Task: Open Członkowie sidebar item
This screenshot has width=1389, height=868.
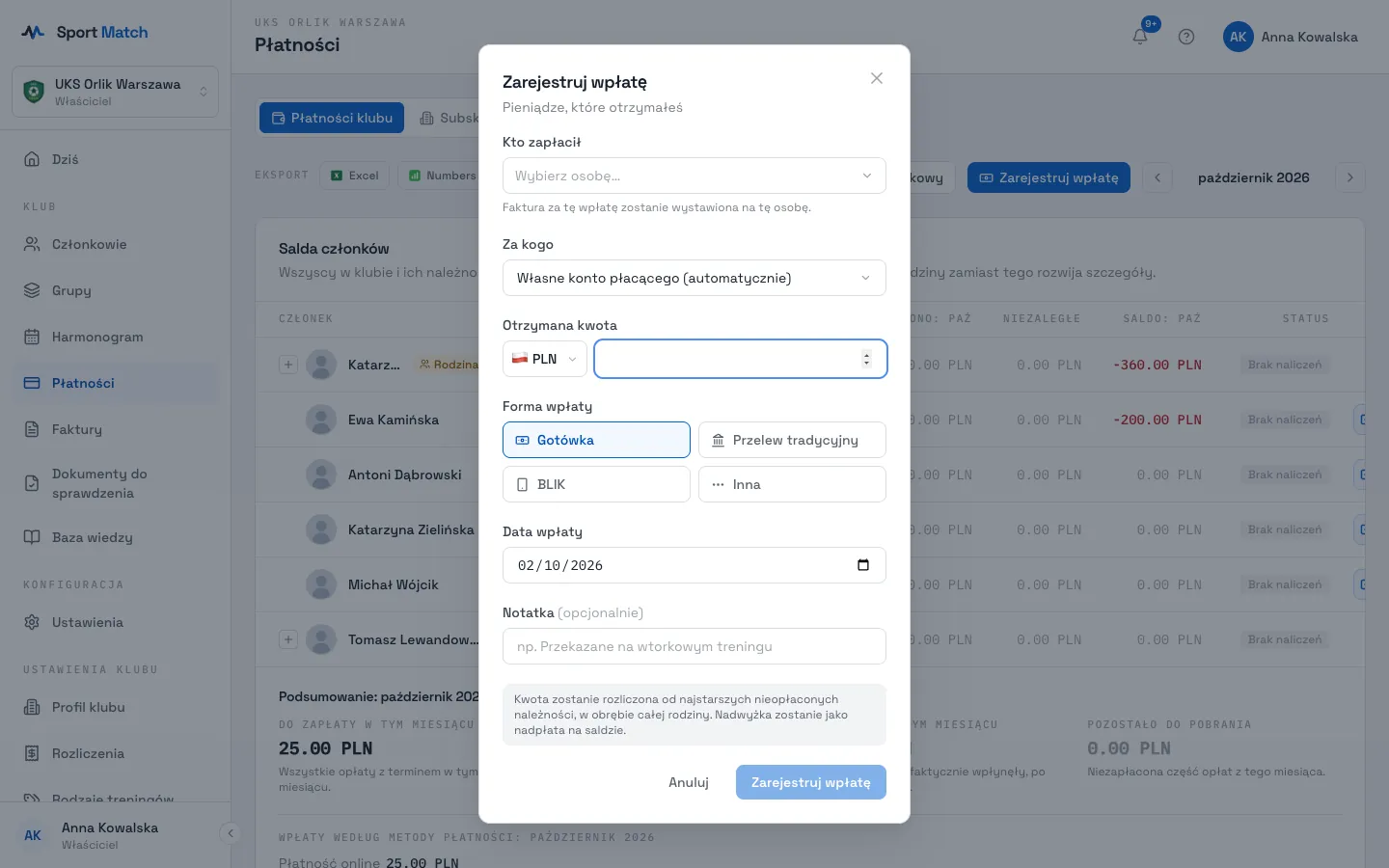Action: click(x=115, y=244)
